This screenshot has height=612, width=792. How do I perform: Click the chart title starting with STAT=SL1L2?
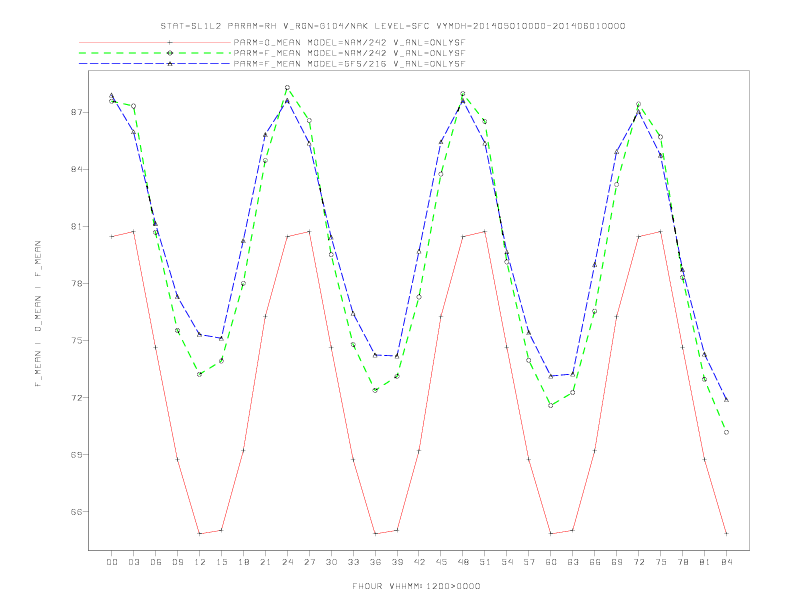[x=393, y=26]
